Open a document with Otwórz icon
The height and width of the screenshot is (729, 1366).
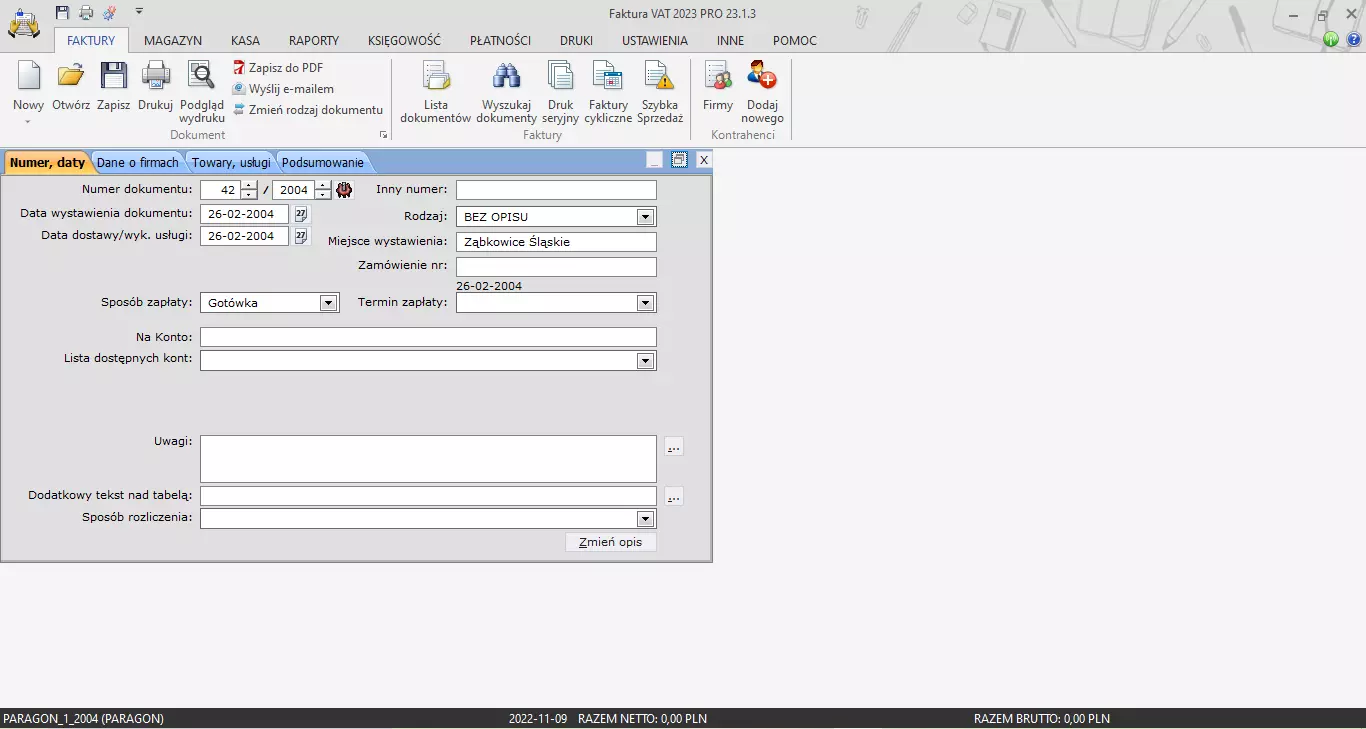[71, 77]
